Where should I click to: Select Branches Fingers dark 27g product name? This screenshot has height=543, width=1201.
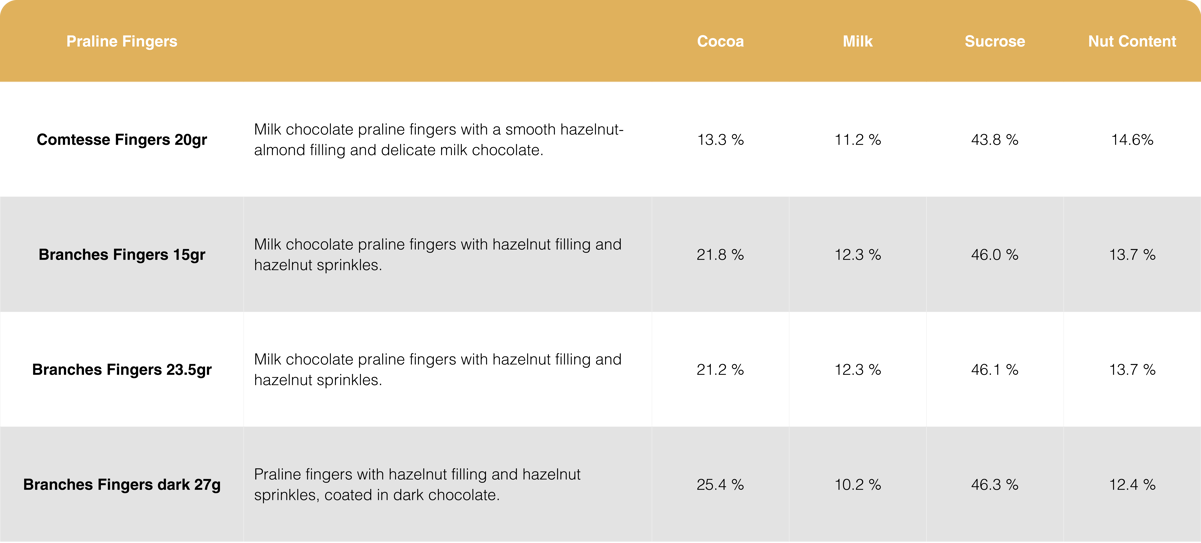tap(122, 485)
